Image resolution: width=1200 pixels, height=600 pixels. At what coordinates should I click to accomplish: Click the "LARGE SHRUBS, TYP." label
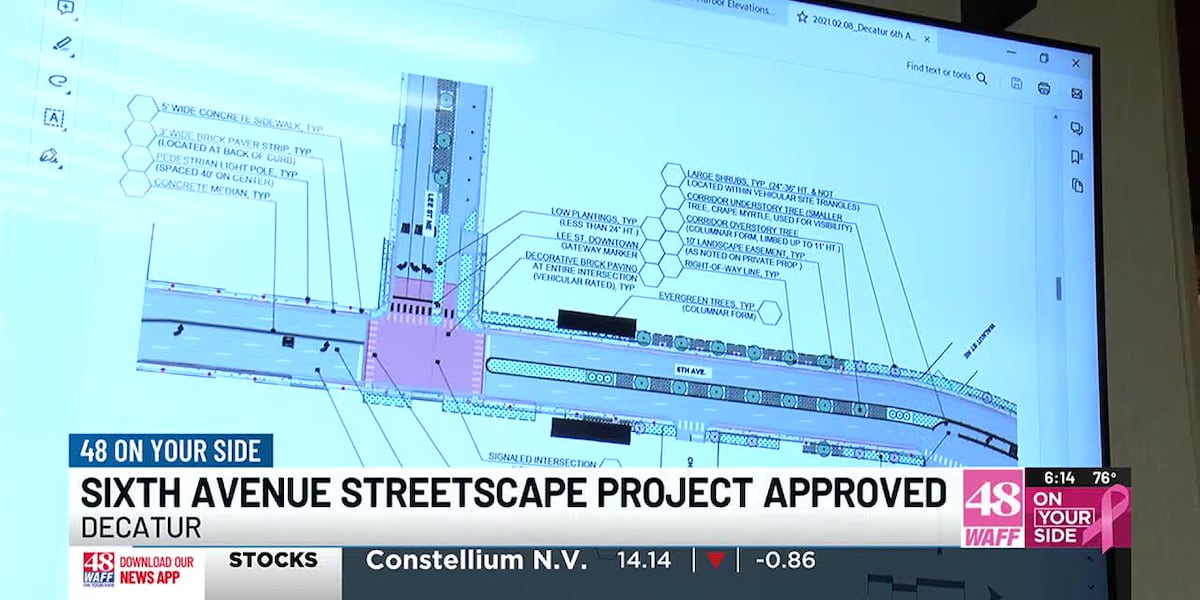click(x=724, y=177)
